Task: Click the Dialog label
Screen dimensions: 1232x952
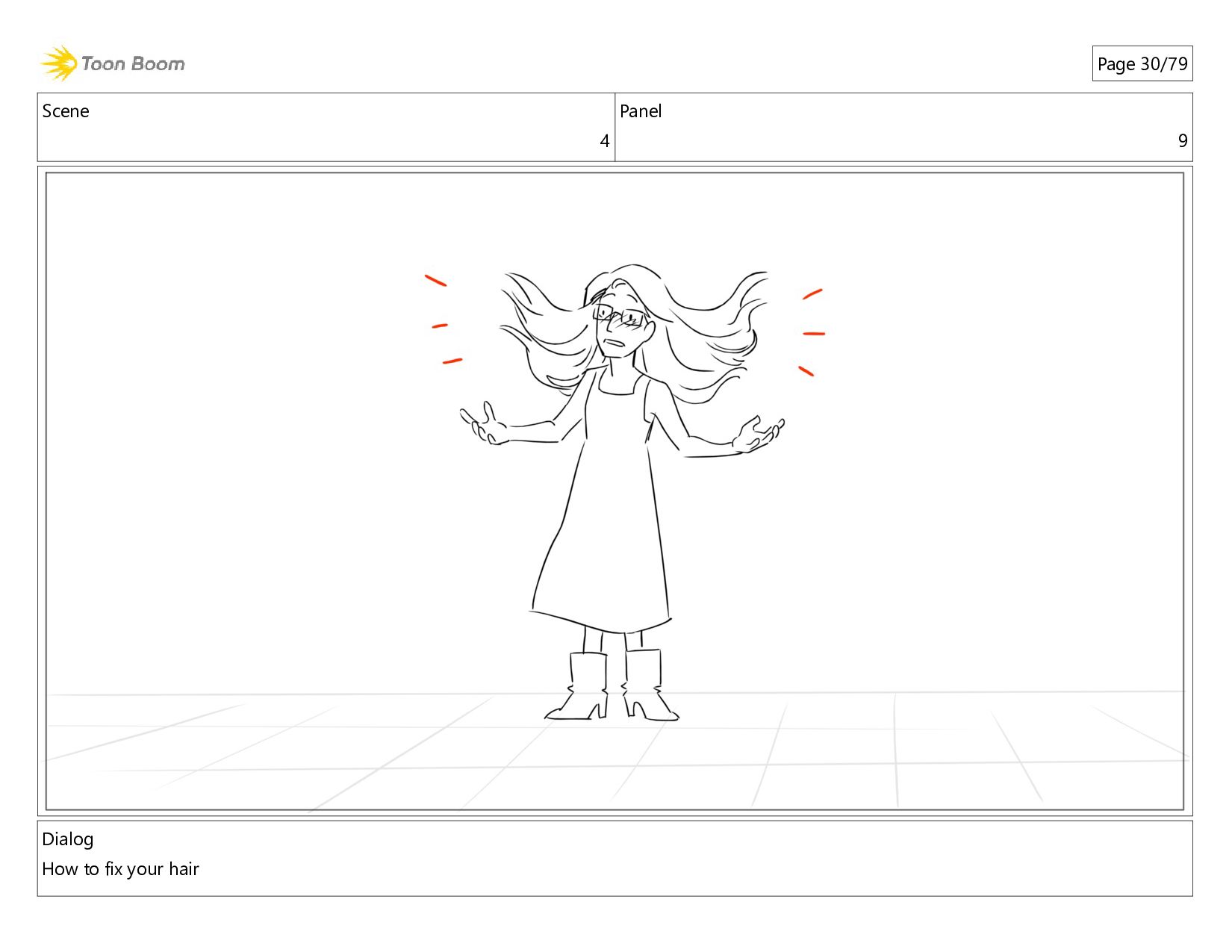Action: [x=68, y=839]
